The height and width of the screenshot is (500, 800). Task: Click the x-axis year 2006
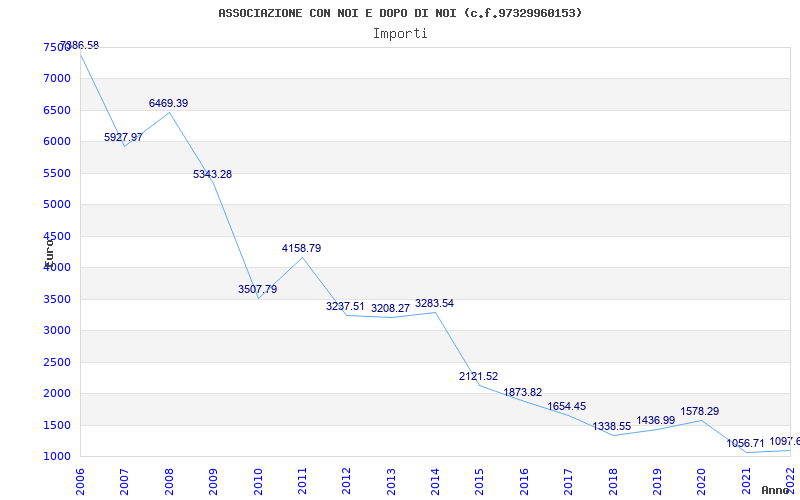pyautogui.click(x=81, y=482)
